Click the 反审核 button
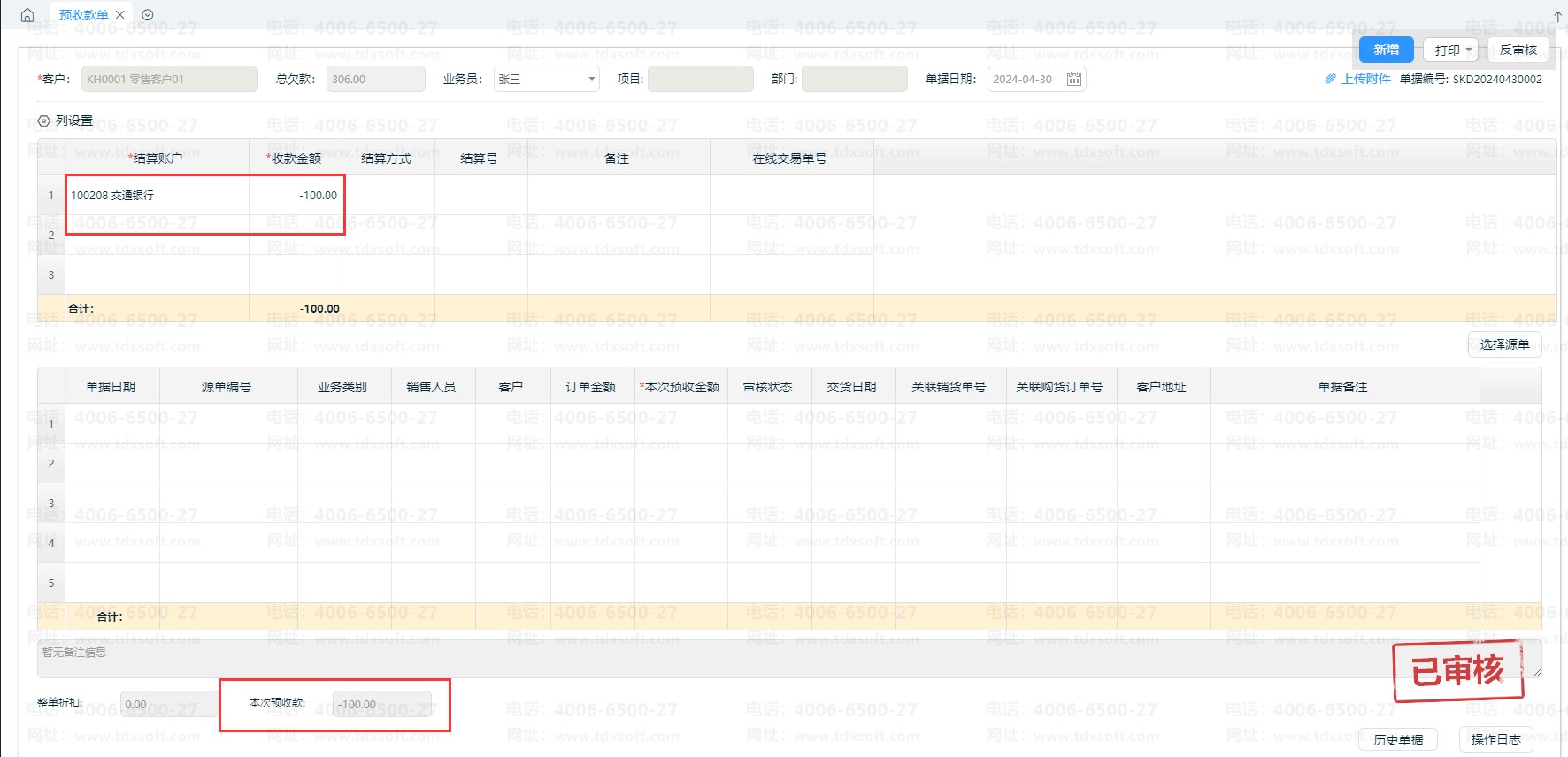1568x757 pixels. 1518,50
